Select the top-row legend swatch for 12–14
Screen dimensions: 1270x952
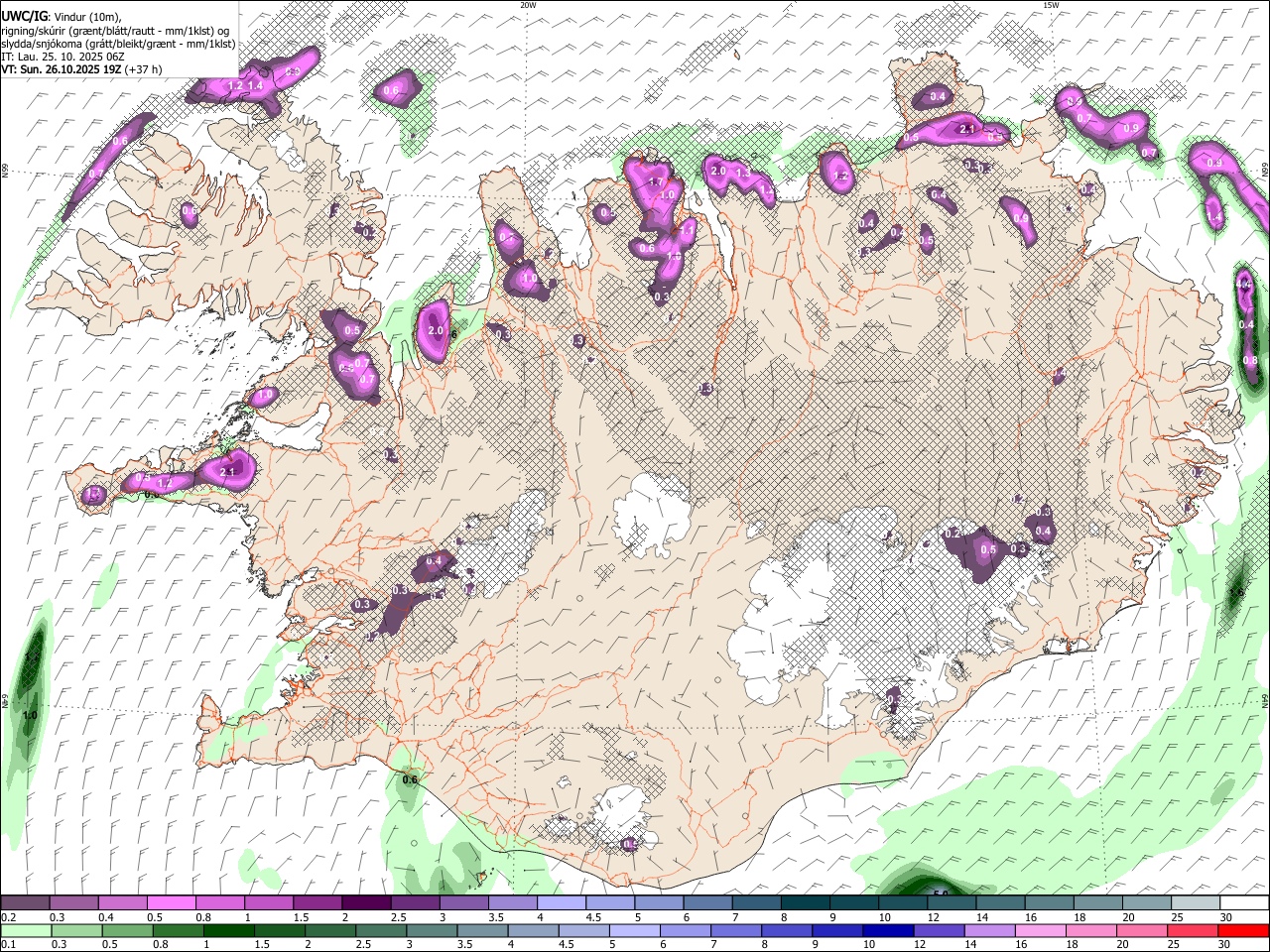[x=951, y=903]
